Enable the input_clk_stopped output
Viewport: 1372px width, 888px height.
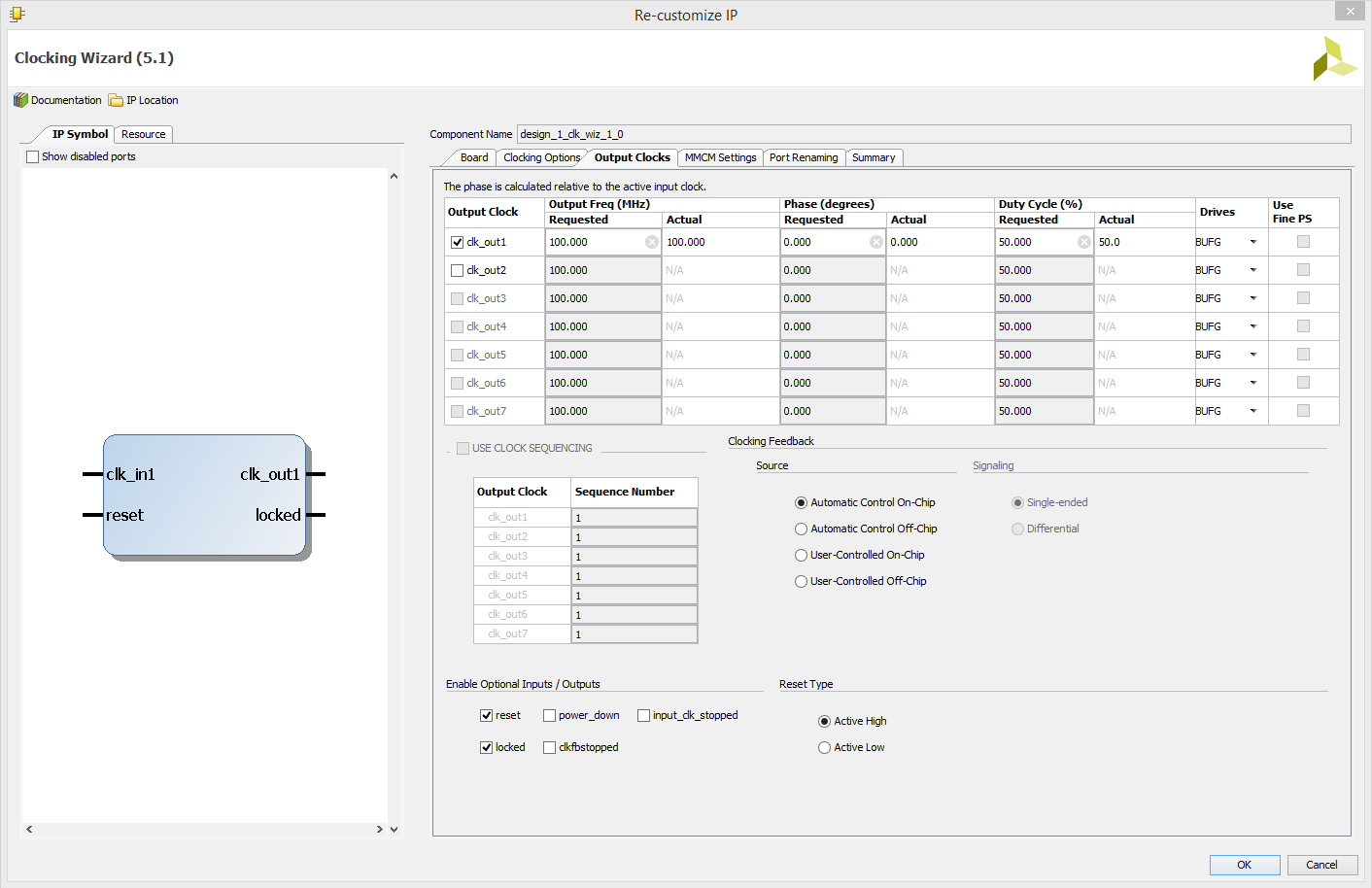tap(643, 715)
